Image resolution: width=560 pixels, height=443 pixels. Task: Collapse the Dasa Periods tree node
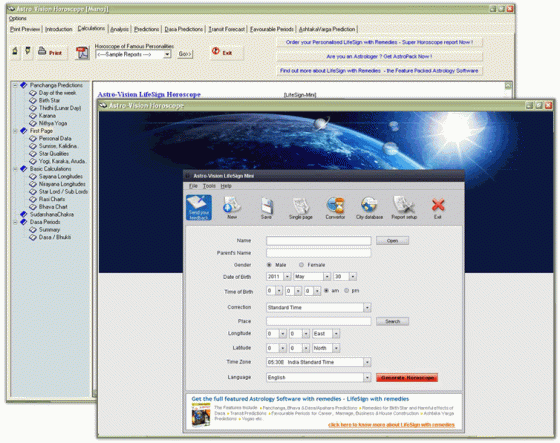15,222
